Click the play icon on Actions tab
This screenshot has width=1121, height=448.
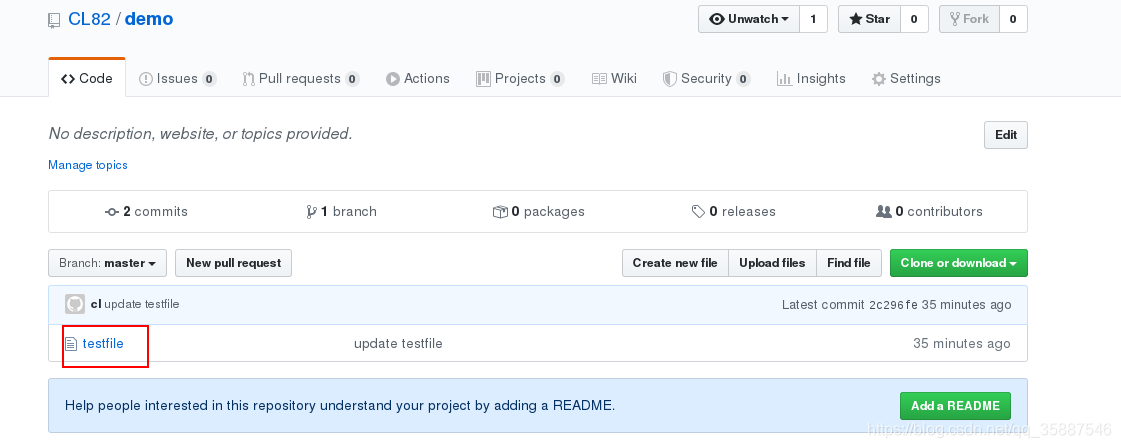[392, 79]
